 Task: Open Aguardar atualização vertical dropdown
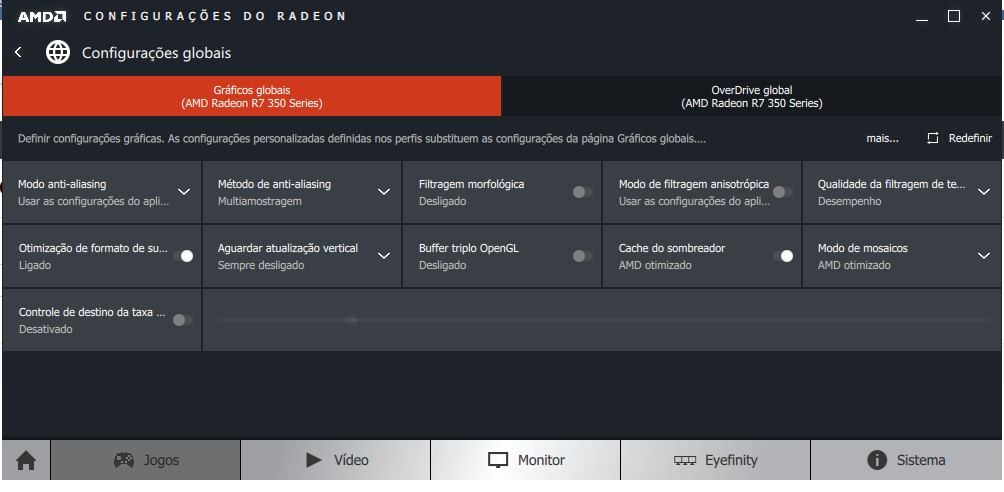point(384,256)
